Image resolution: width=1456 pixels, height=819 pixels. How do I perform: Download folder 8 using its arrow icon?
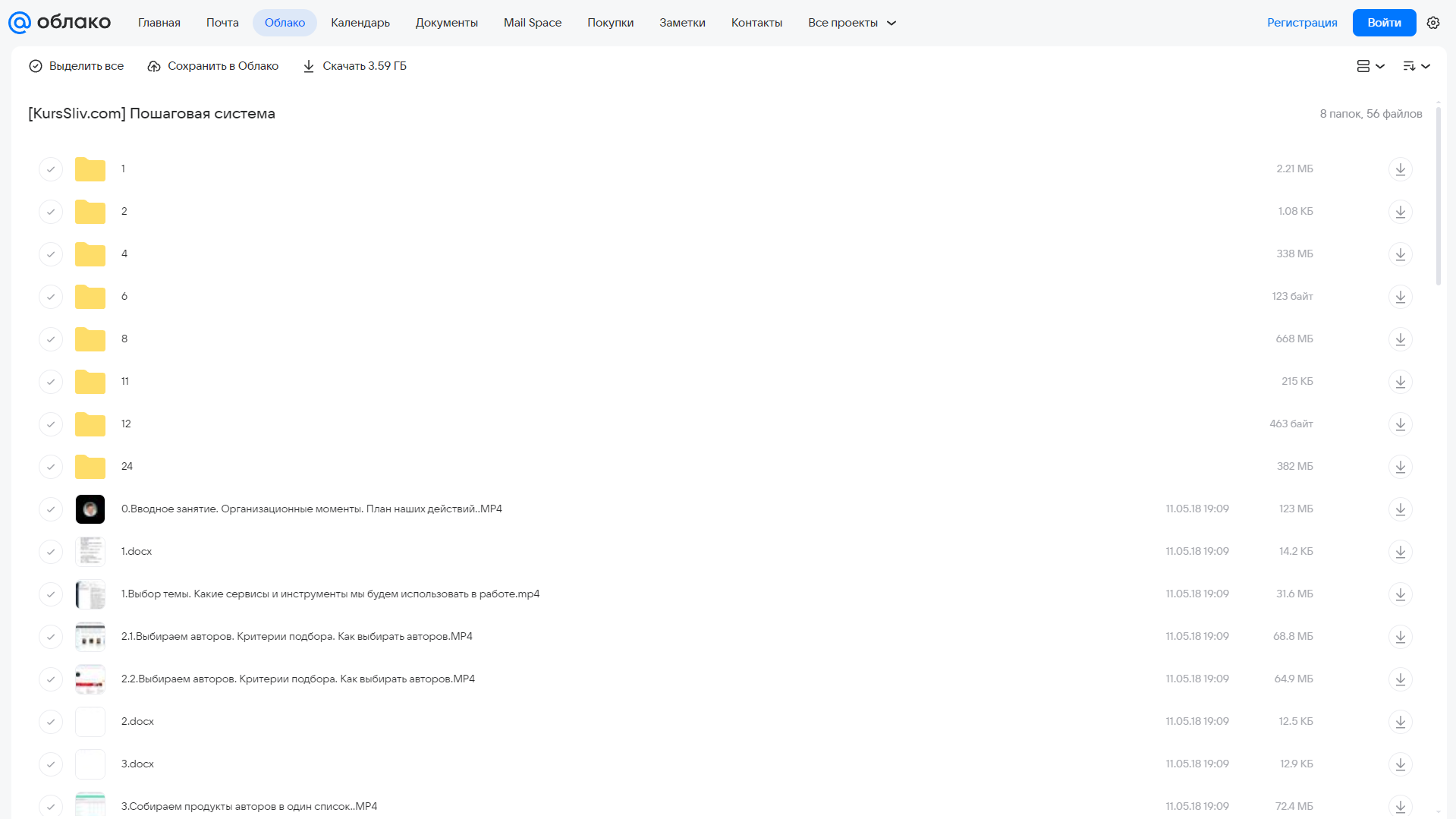coord(1400,339)
